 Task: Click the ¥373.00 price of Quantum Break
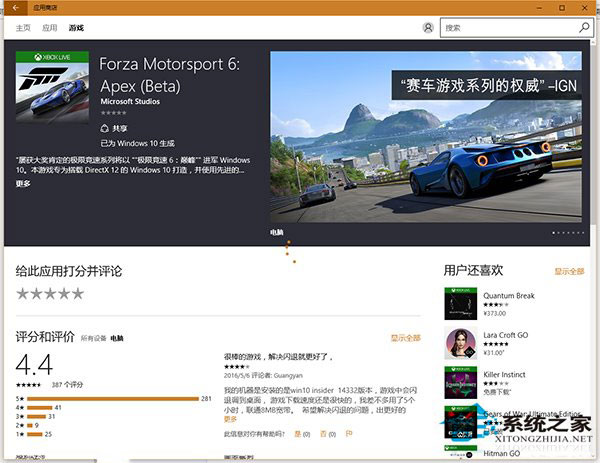494,313
